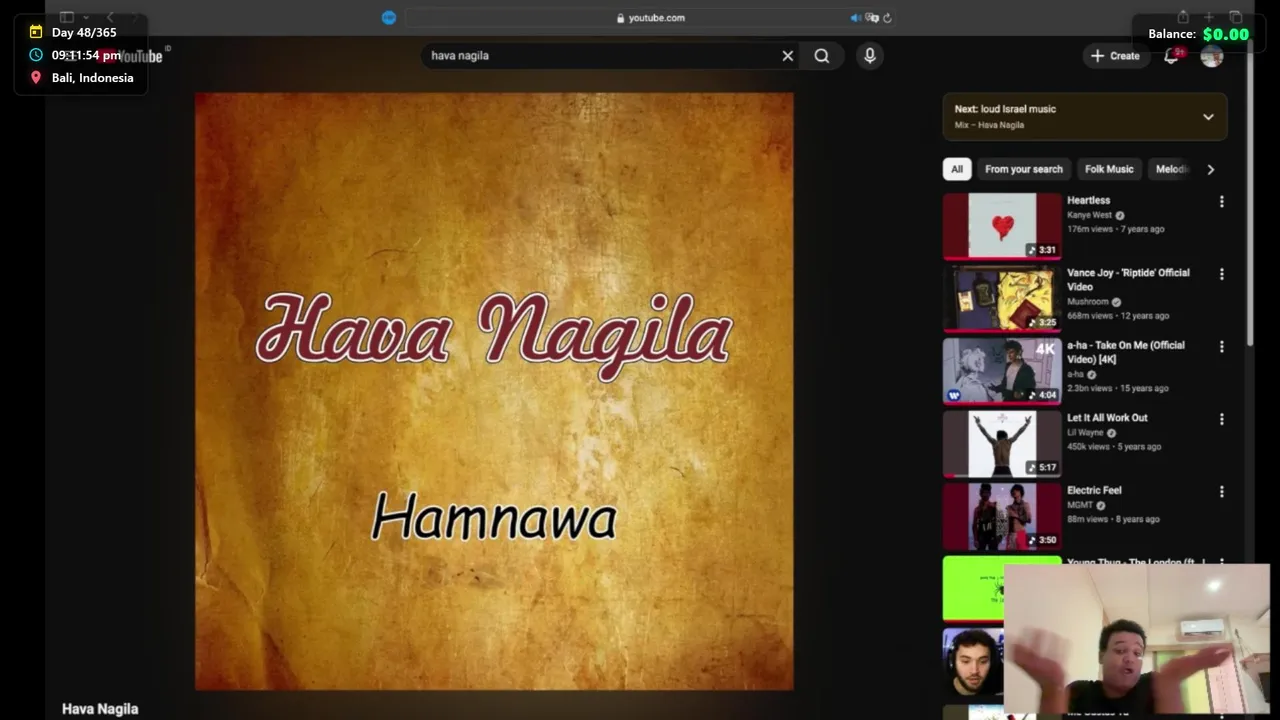Open the Riptide video thumbnail
Viewport: 1280px width, 720px height.
coord(1002,298)
